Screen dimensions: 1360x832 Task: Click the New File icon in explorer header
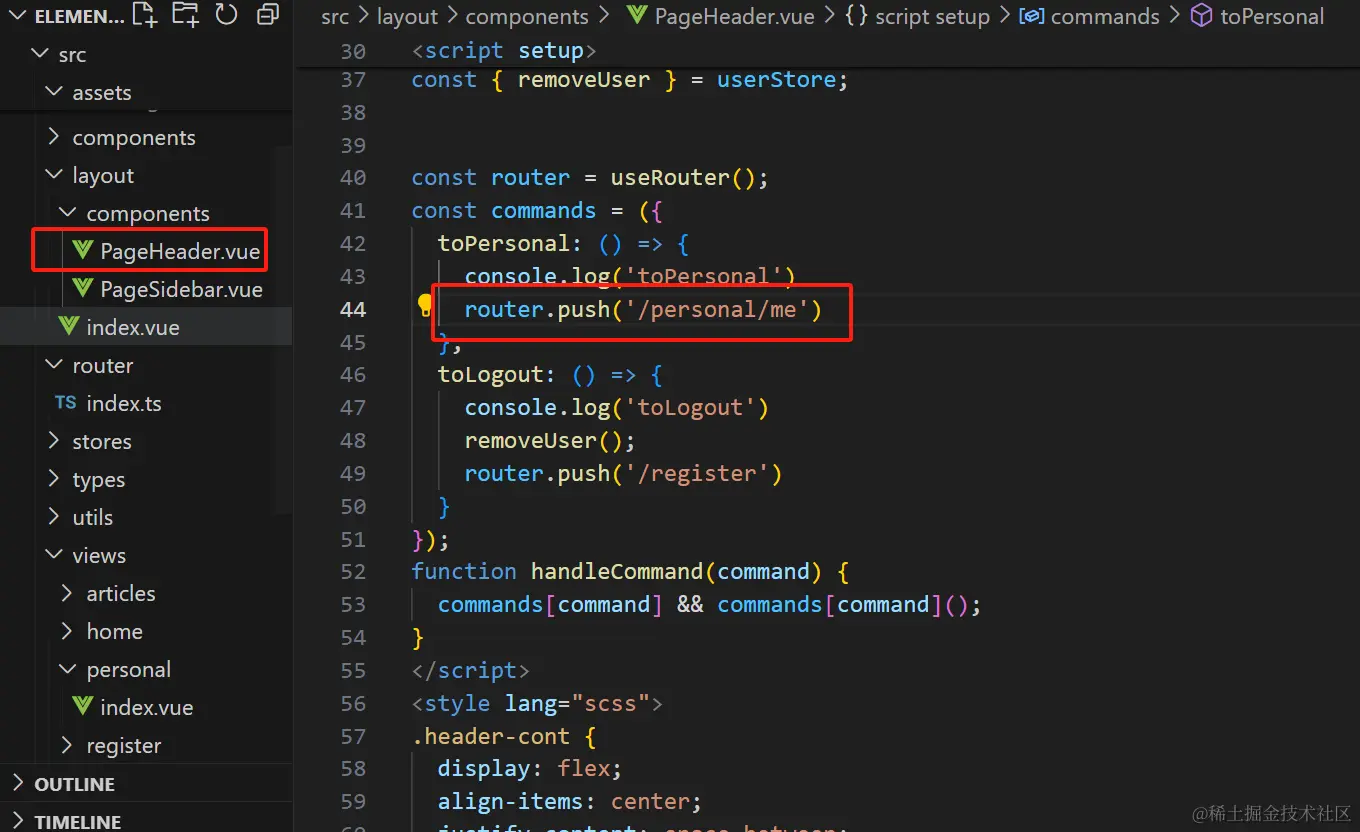point(145,15)
